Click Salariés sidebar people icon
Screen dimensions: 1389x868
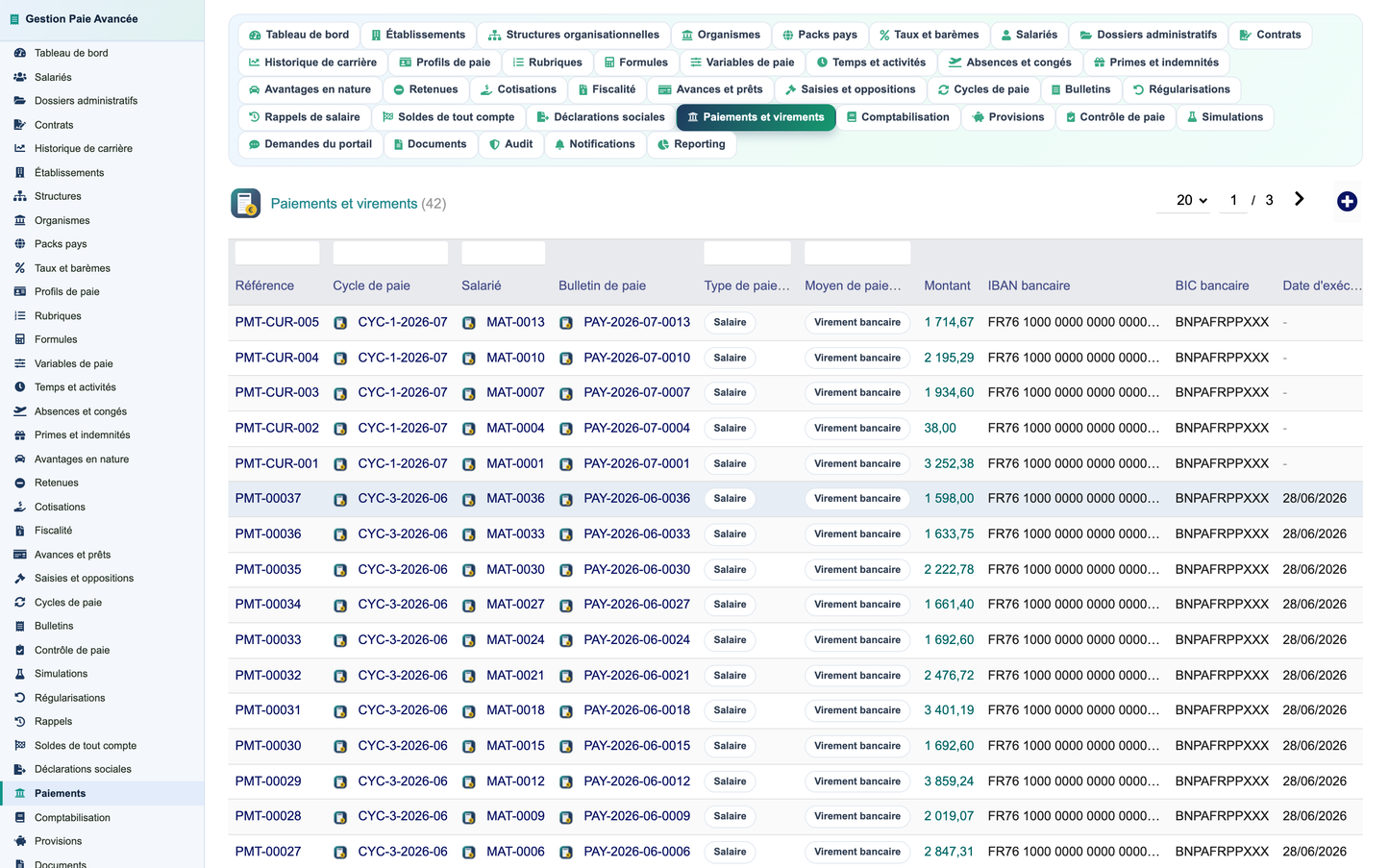(x=20, y=77)
